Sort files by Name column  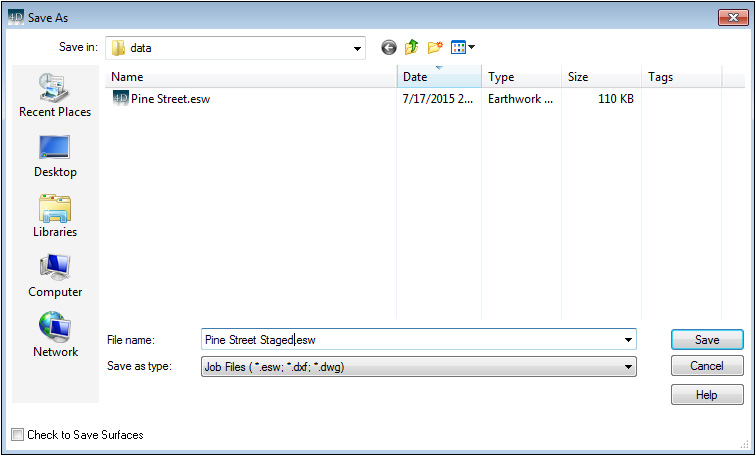250,77
